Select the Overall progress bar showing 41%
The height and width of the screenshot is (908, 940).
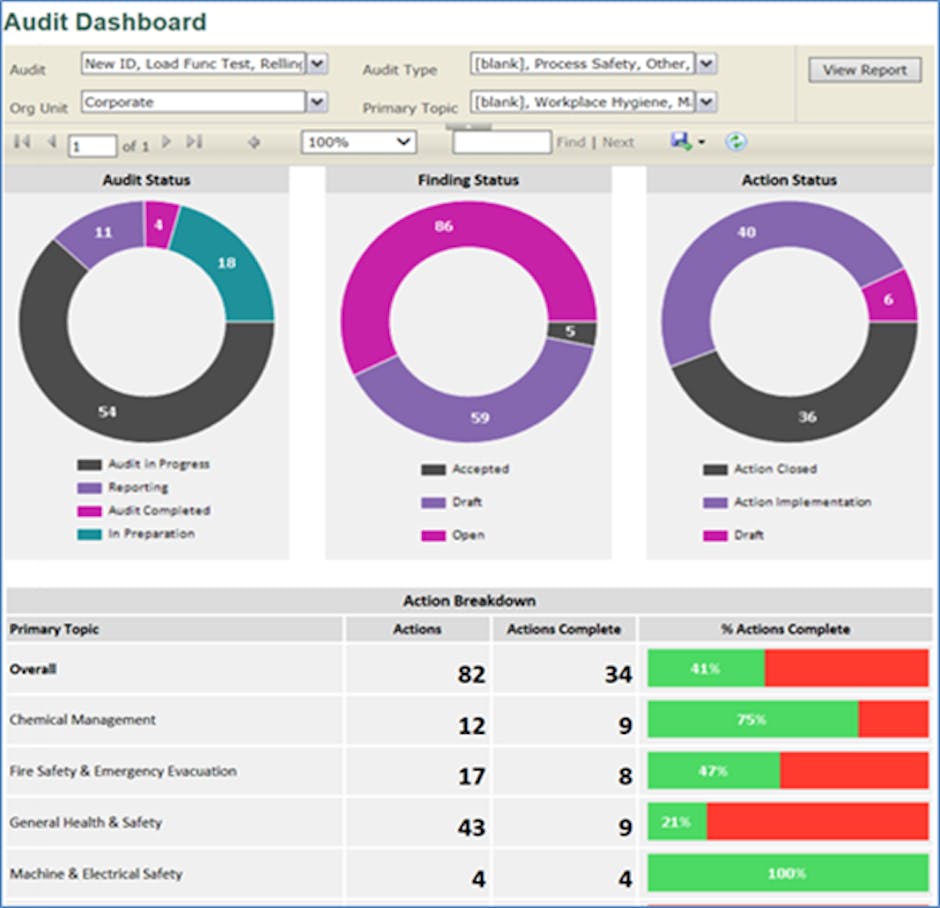pyautogui.click(x=786, y=669)
